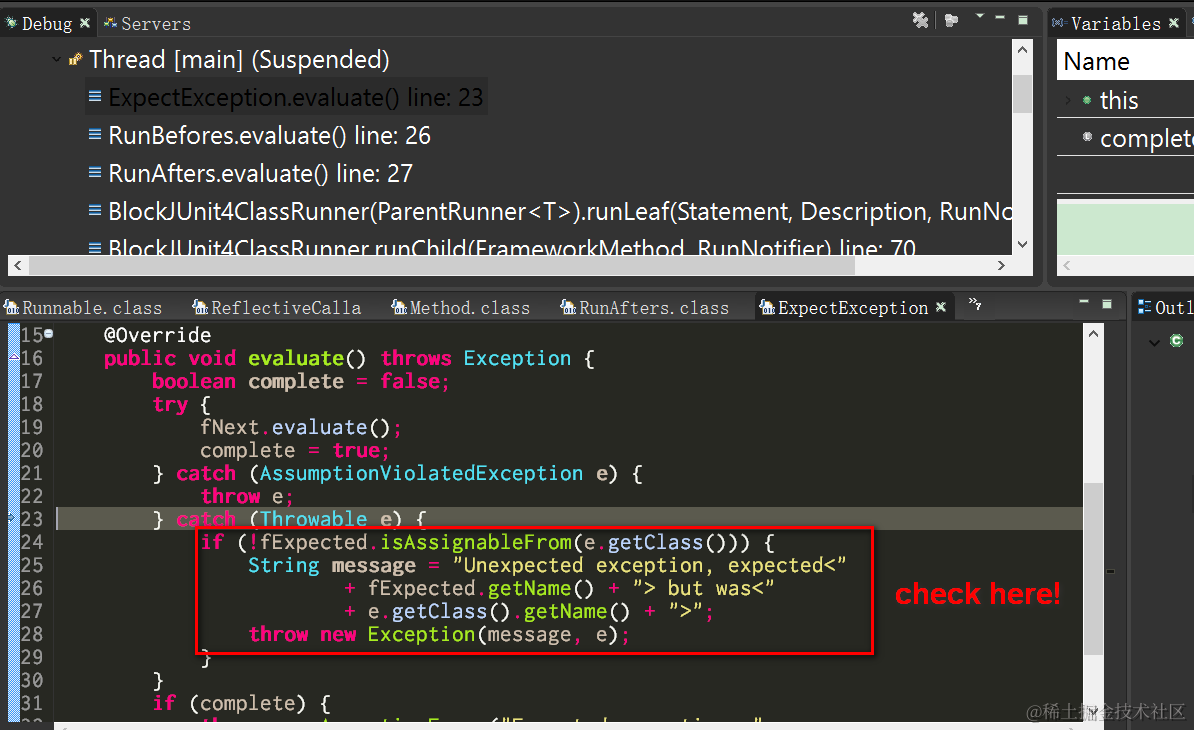The width and height of the screenshot is (1194, 730).
Task: Toggle the execution marker at line 23
Action: pyautogui.click(x=10, y=519)
